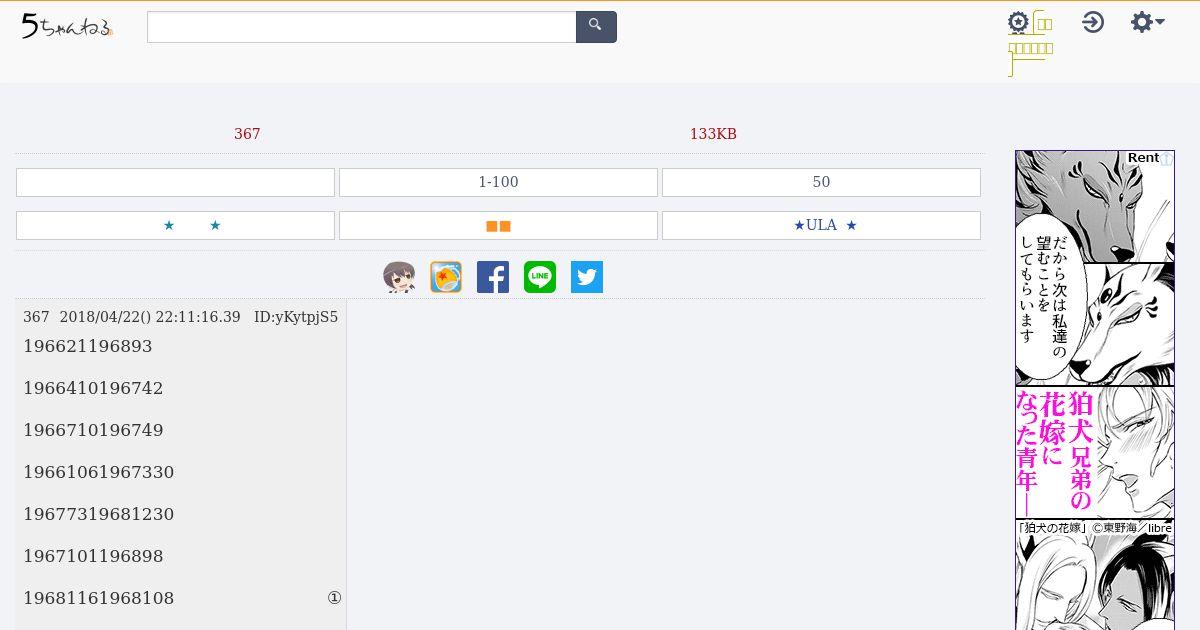Click post number 367 in header
Screen dimensions: 1200x630
point(36,317)
